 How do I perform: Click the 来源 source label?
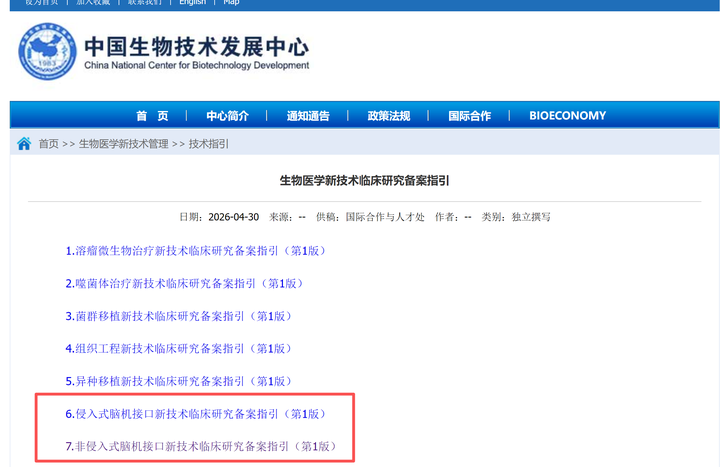tap(281, 217)
